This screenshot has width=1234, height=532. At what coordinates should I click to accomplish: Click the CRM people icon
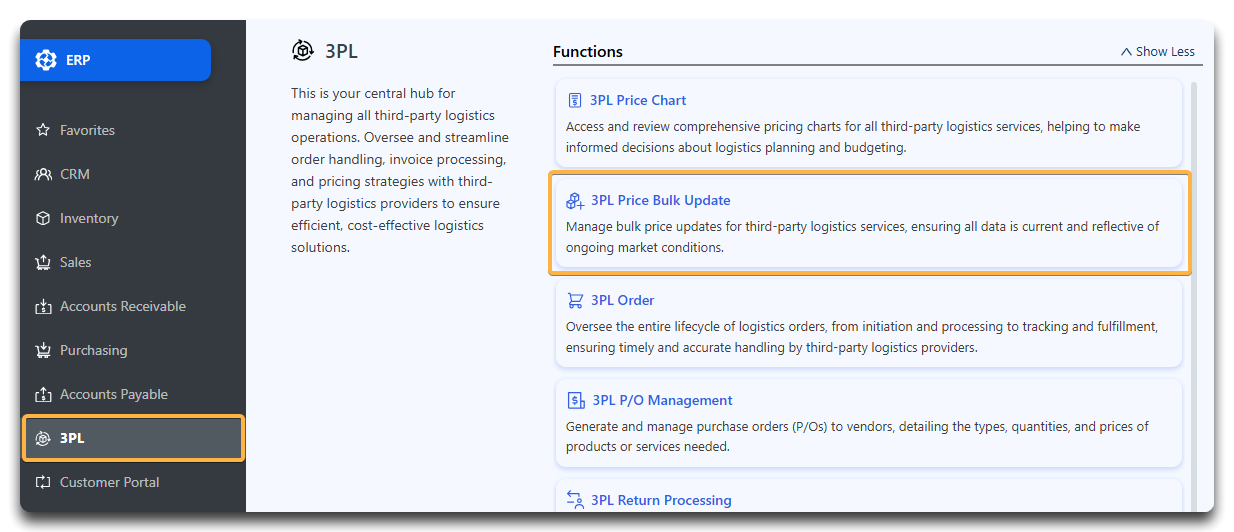43,174
